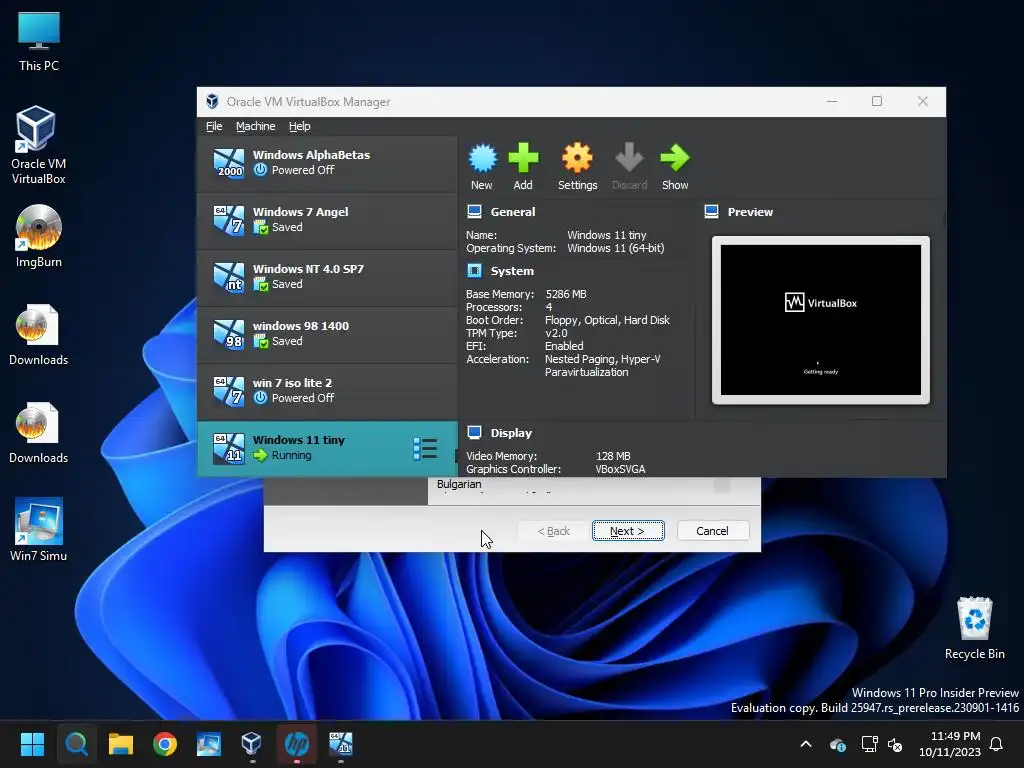This screenshot has height=768, width=1024.
Task: Open the Recycle Bin
Action: click(x=974, y=628)
